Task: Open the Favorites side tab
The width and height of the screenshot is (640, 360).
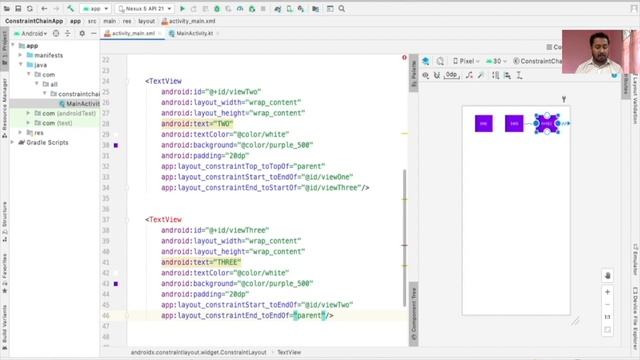Action: (4, 273)
